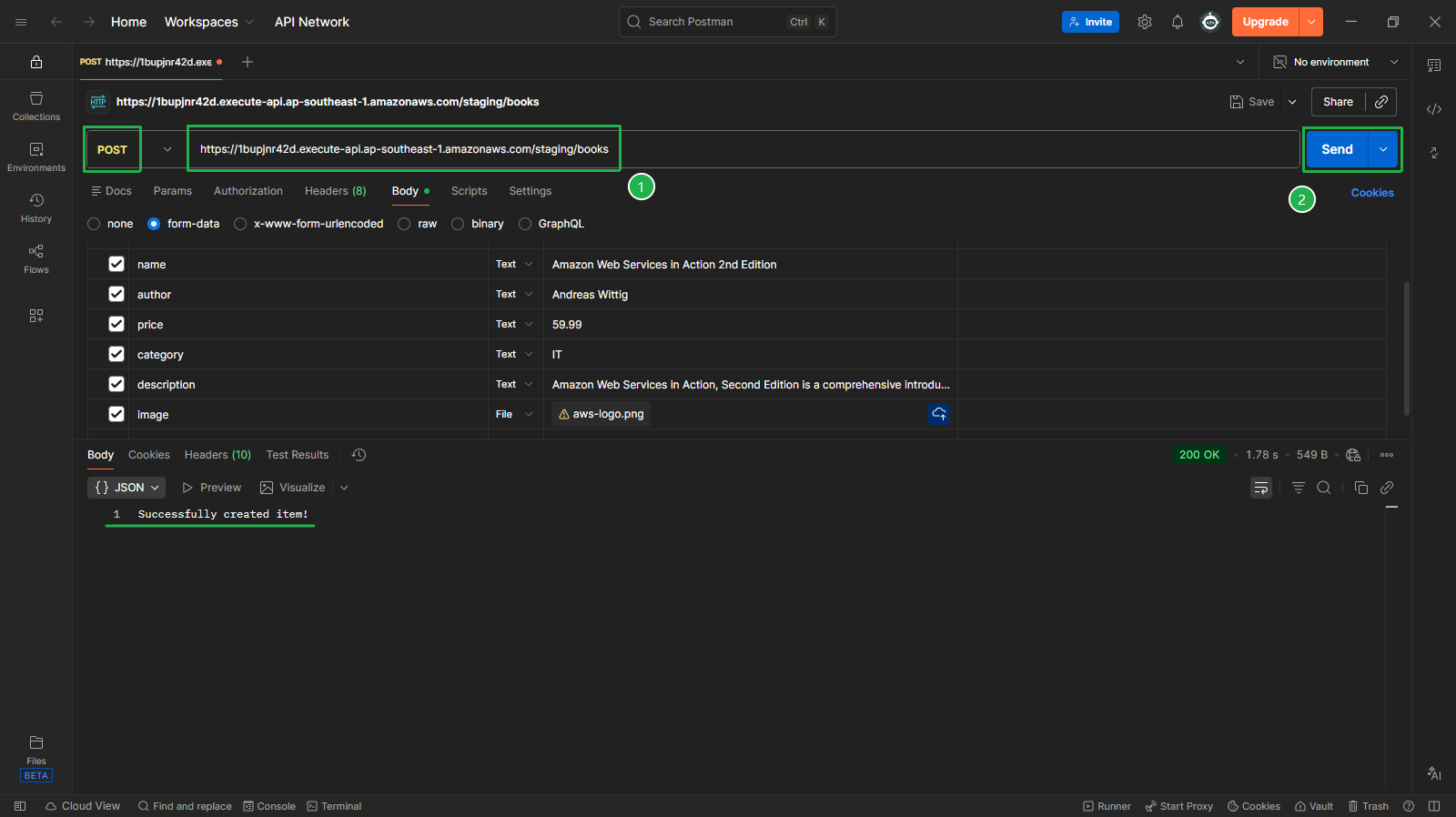Open the notifications bell
The image size is (1456, 817).
click(x=1178, y=22)
